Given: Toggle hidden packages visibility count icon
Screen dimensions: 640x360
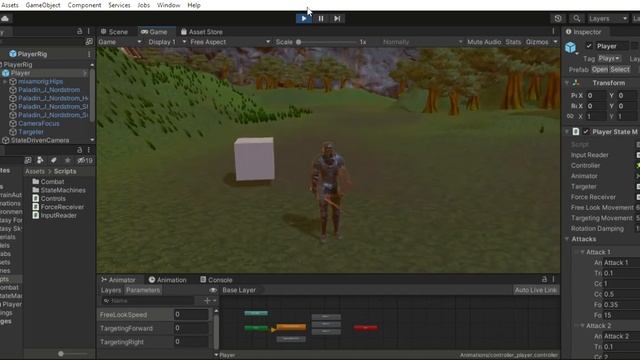Looking at the screenshot, I should [x=85, y=160].
